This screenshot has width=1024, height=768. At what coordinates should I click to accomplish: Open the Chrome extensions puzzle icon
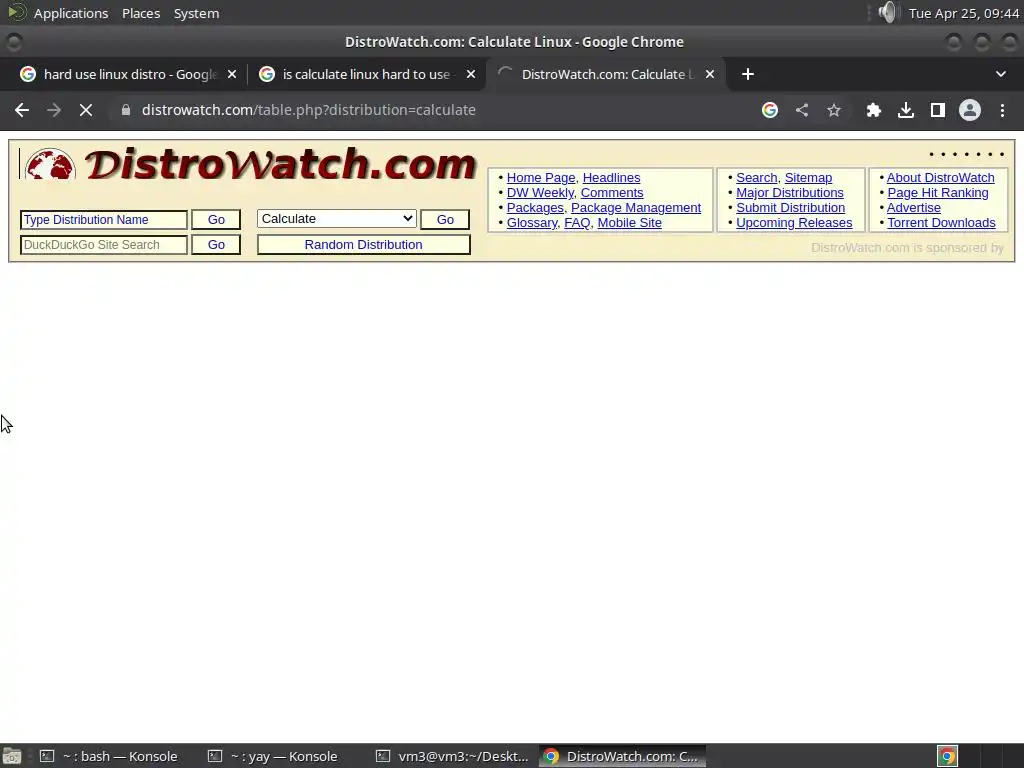coord(873,110)
